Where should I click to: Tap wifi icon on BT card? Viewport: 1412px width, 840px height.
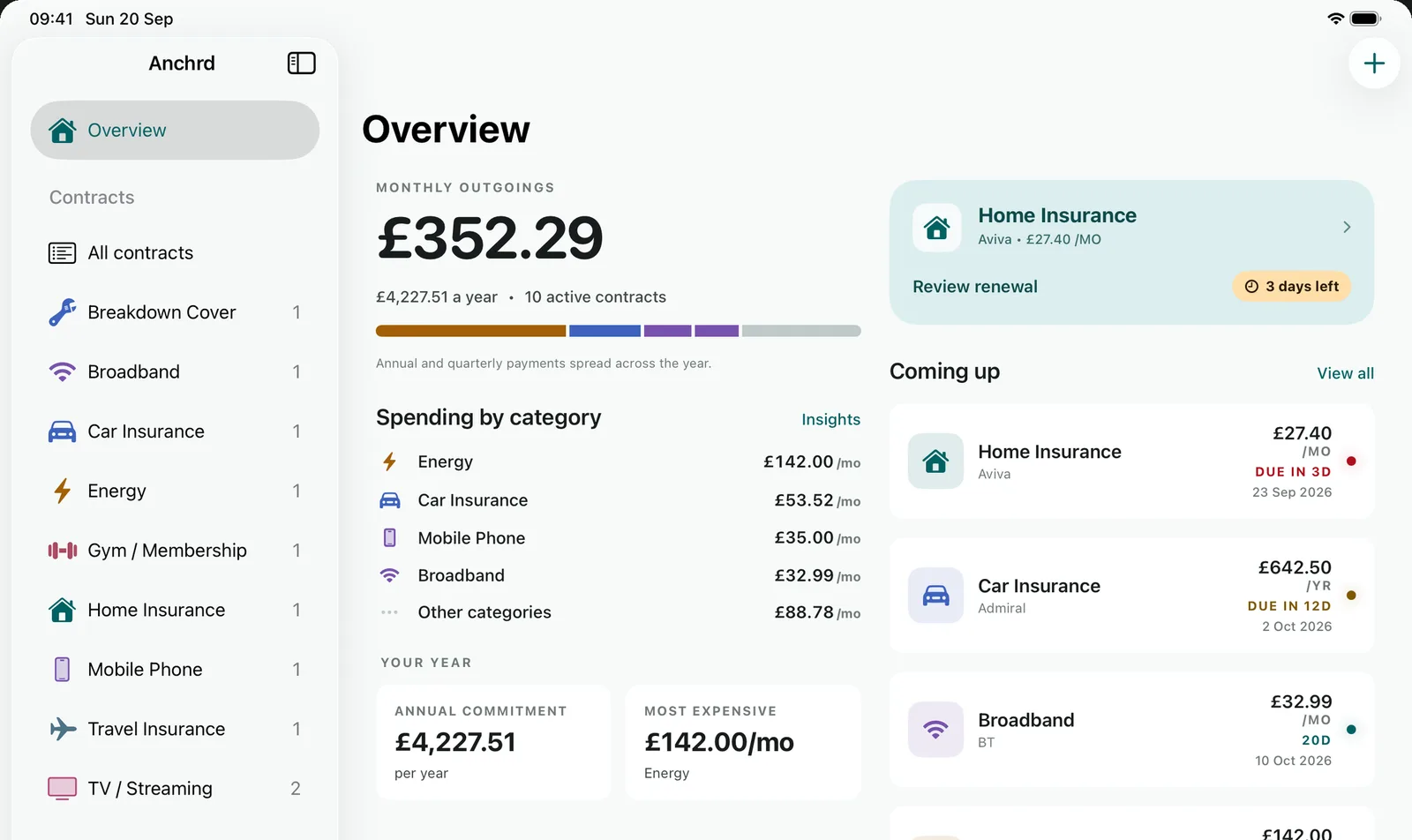coord(935,730)
